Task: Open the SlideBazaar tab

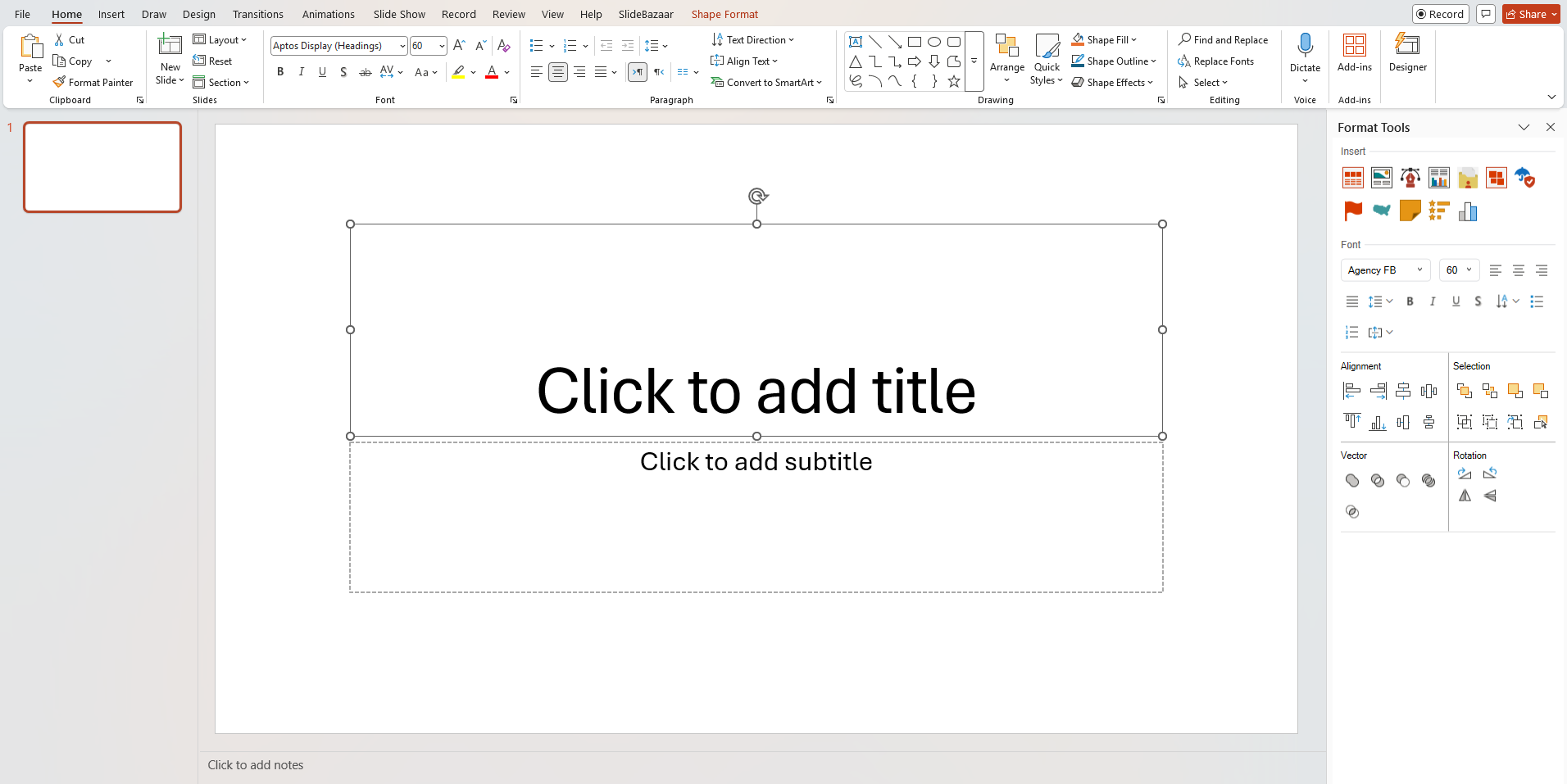Action: tap(646, 14)
